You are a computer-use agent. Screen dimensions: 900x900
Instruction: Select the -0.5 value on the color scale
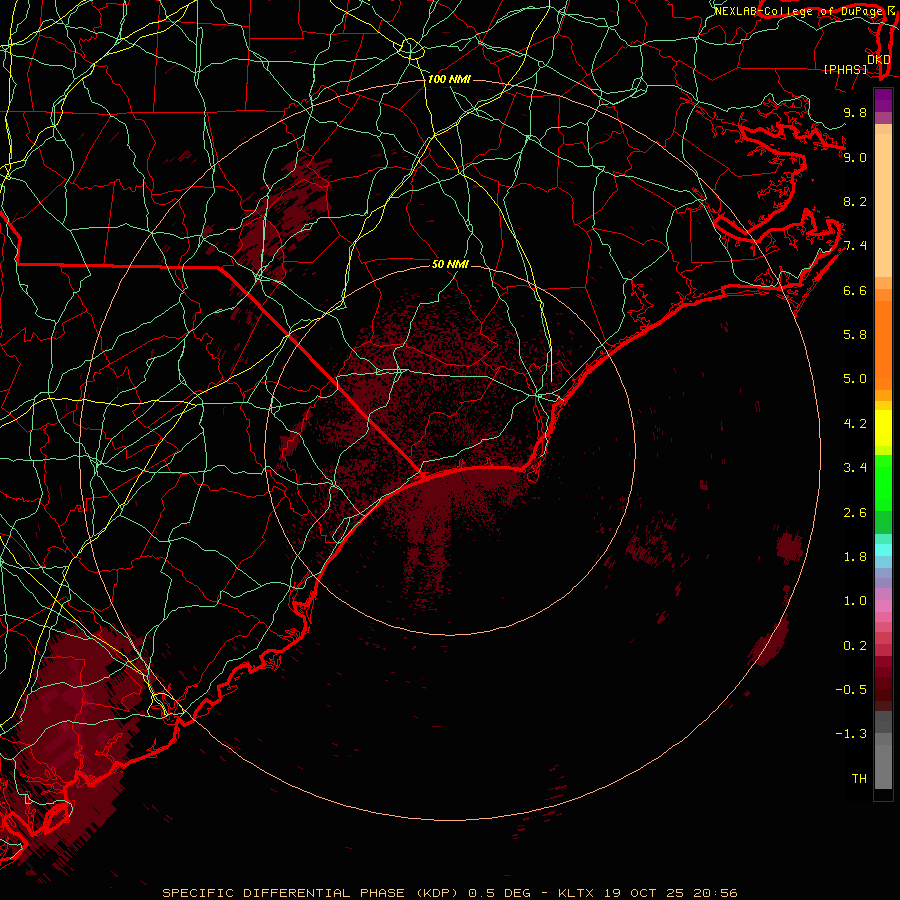click(851, 690)
